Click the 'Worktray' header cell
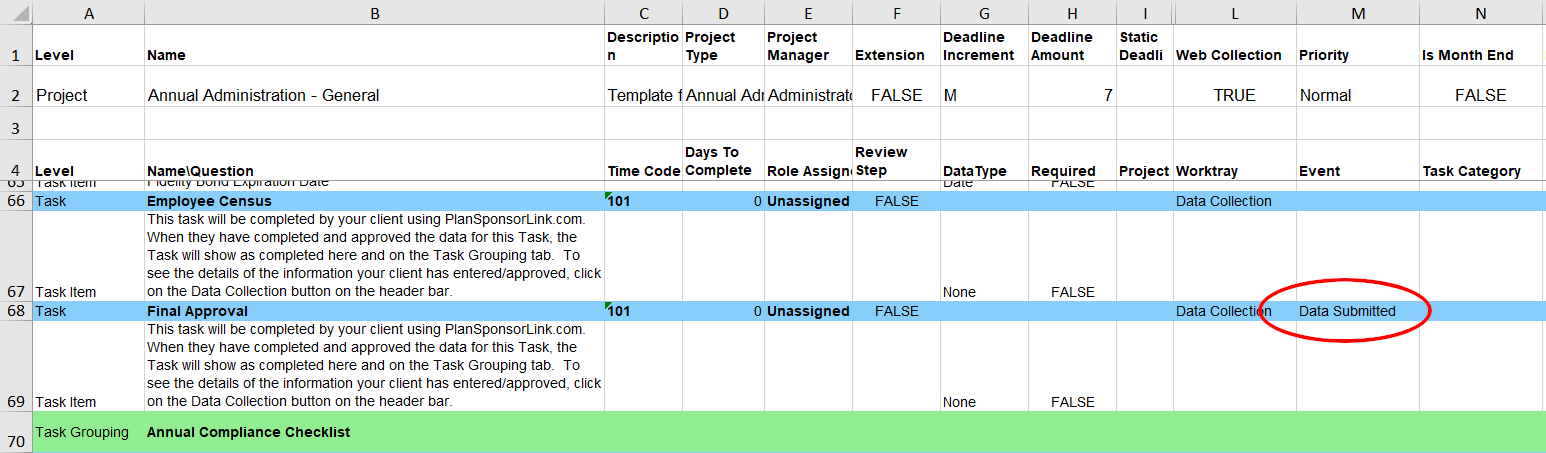The image size is (1546, 453). pos(1235,162)
